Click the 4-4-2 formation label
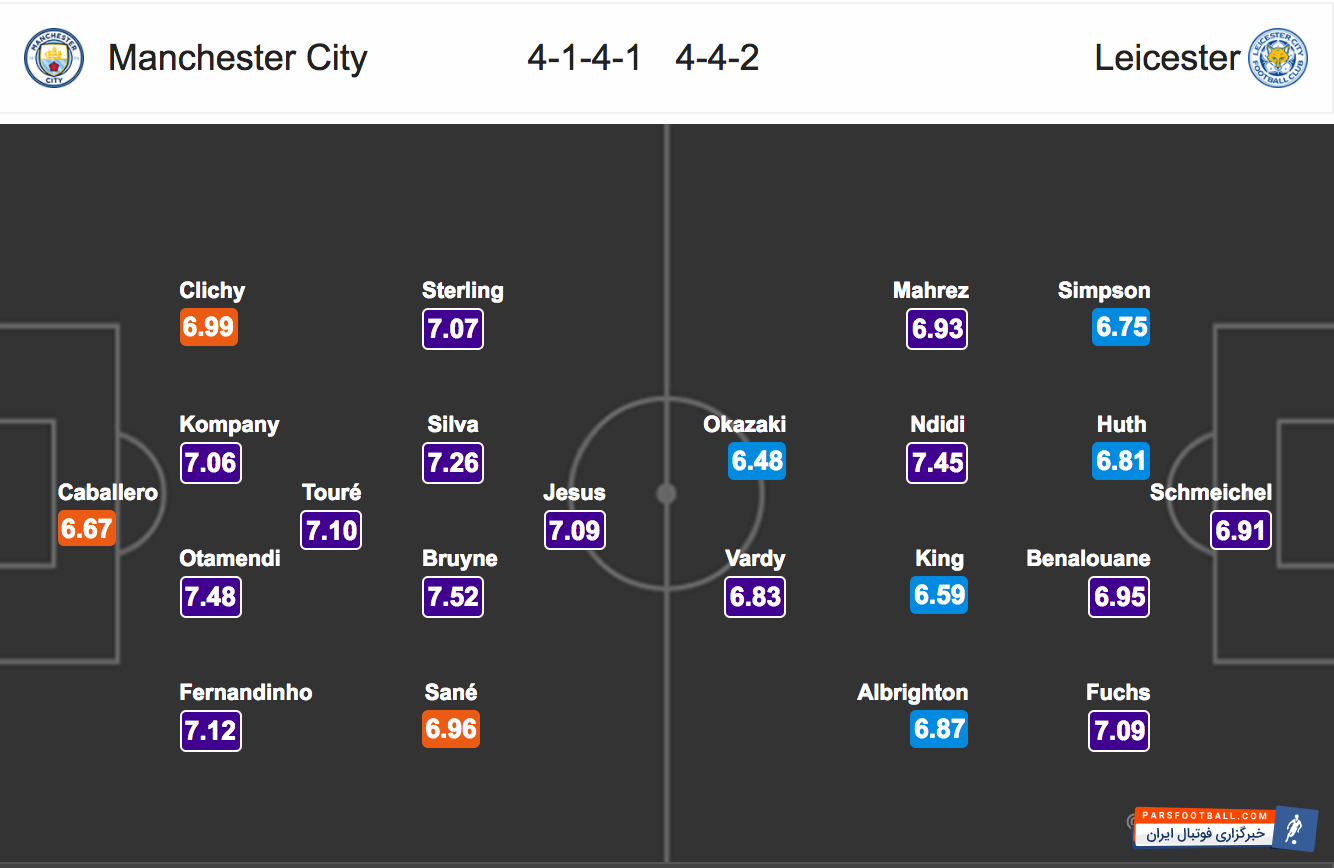Image resolution: width=1334 pixels, height=868 pixels. [717, 58]
